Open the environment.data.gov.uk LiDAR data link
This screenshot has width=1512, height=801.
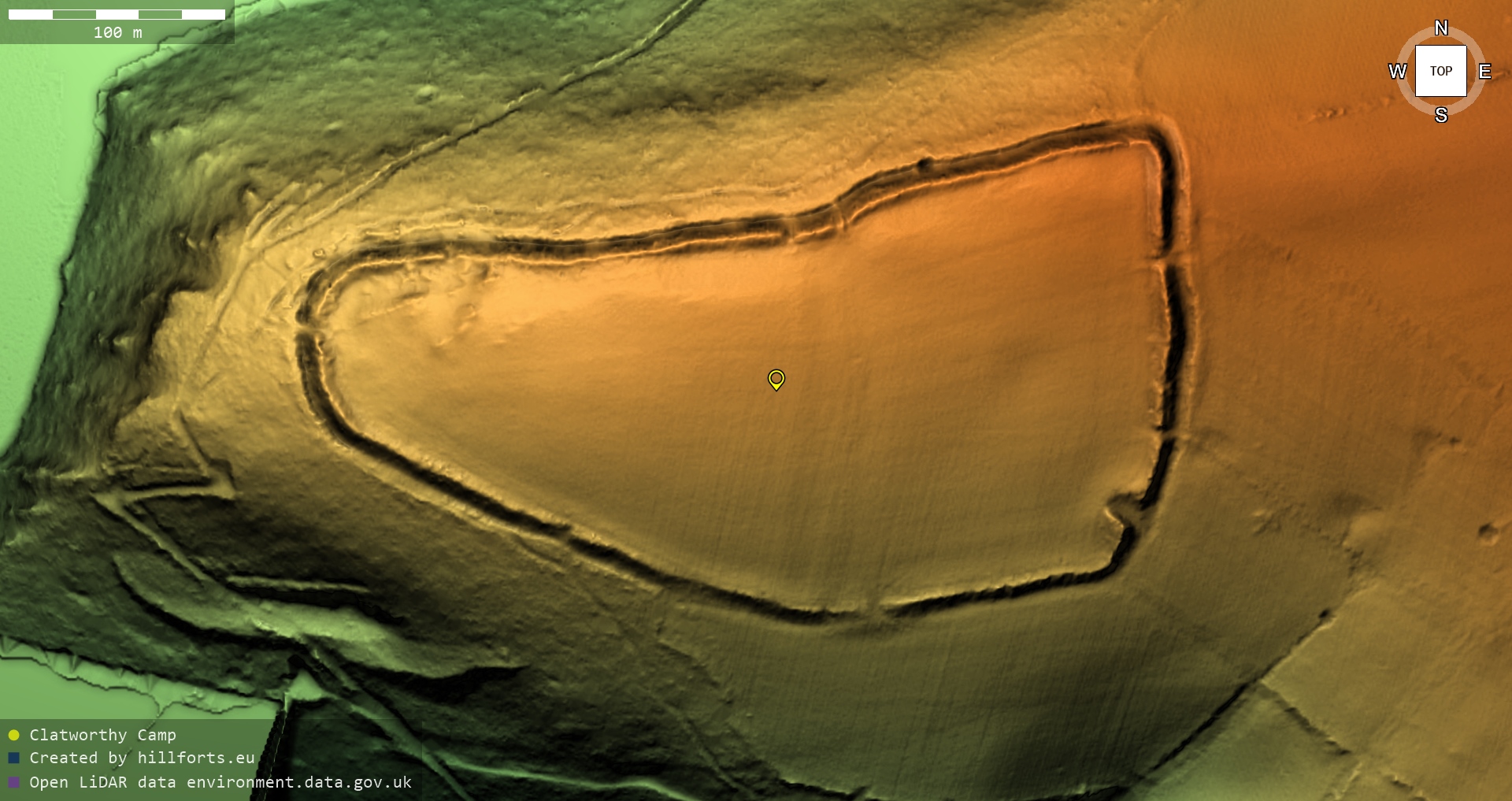220,782
